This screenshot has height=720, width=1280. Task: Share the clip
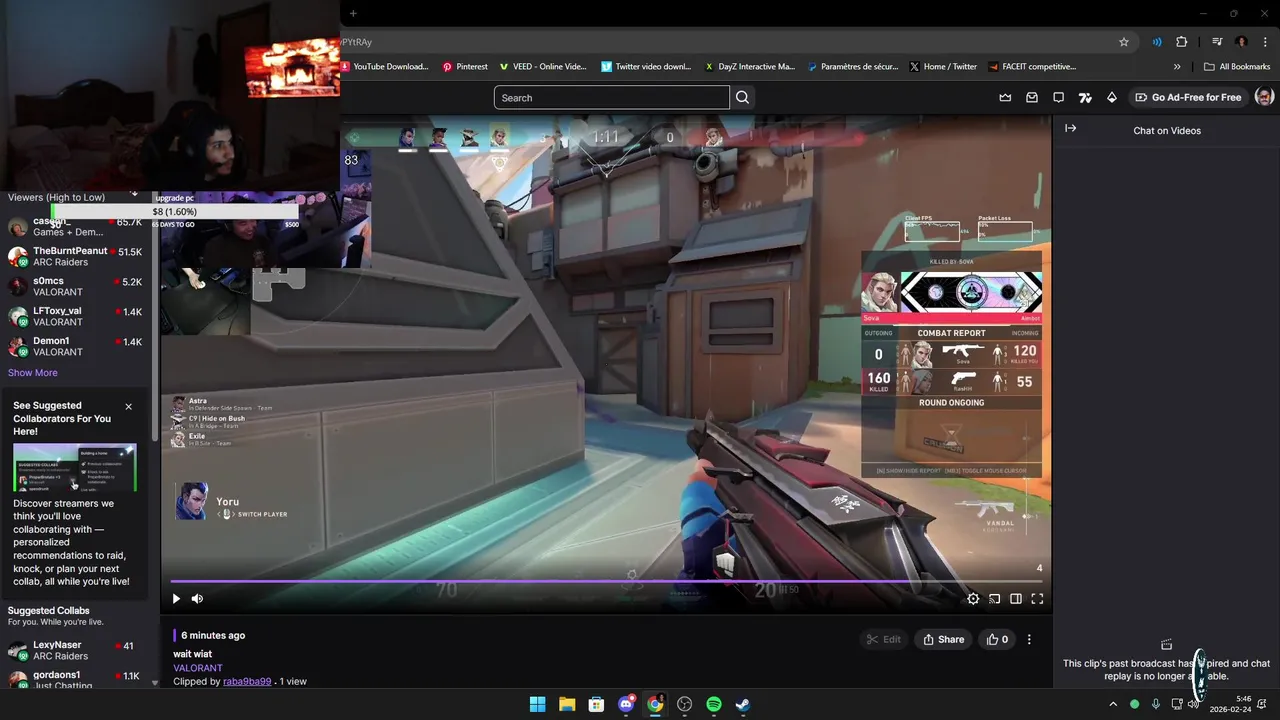pyautogui.click(x=943, y=639)
